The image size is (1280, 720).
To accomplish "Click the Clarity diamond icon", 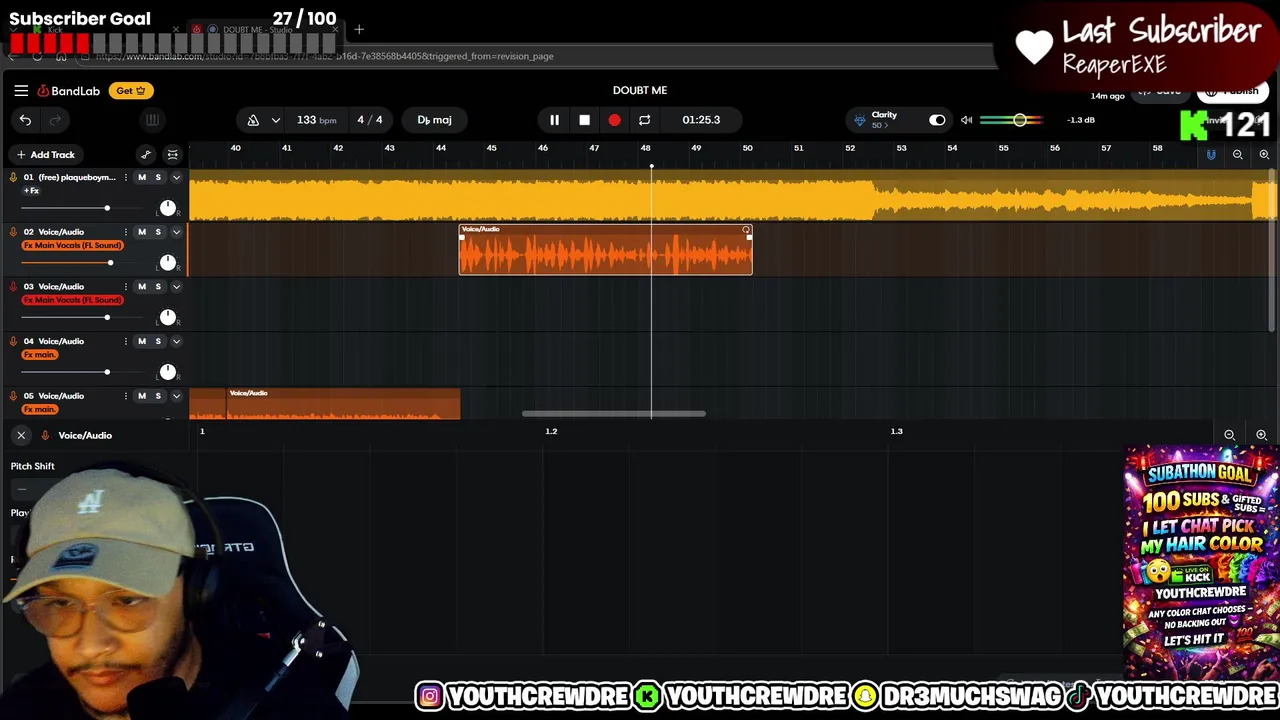I will tap(859, 120).
